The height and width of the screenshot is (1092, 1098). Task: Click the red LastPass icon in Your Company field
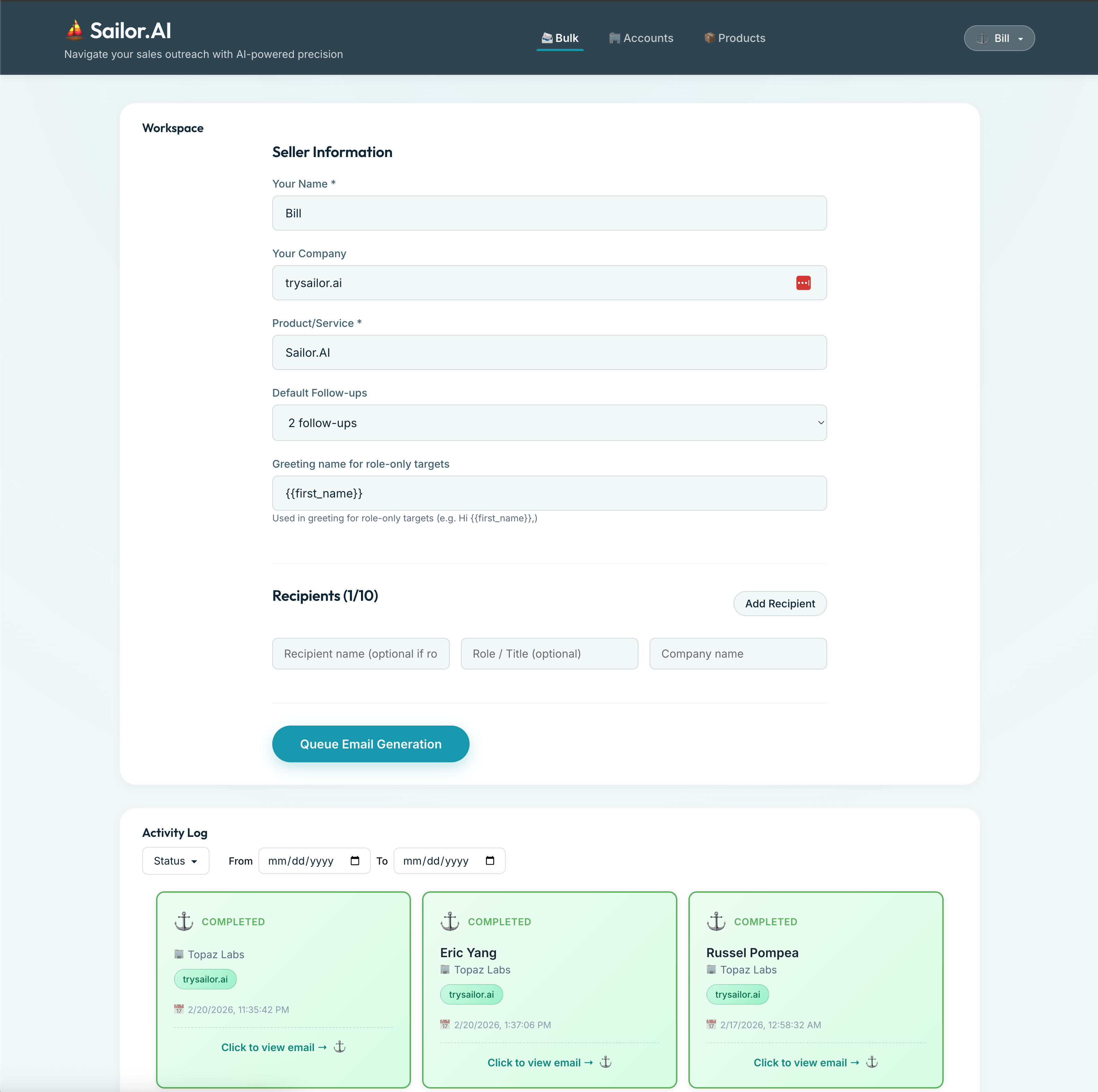pos(803,283)
